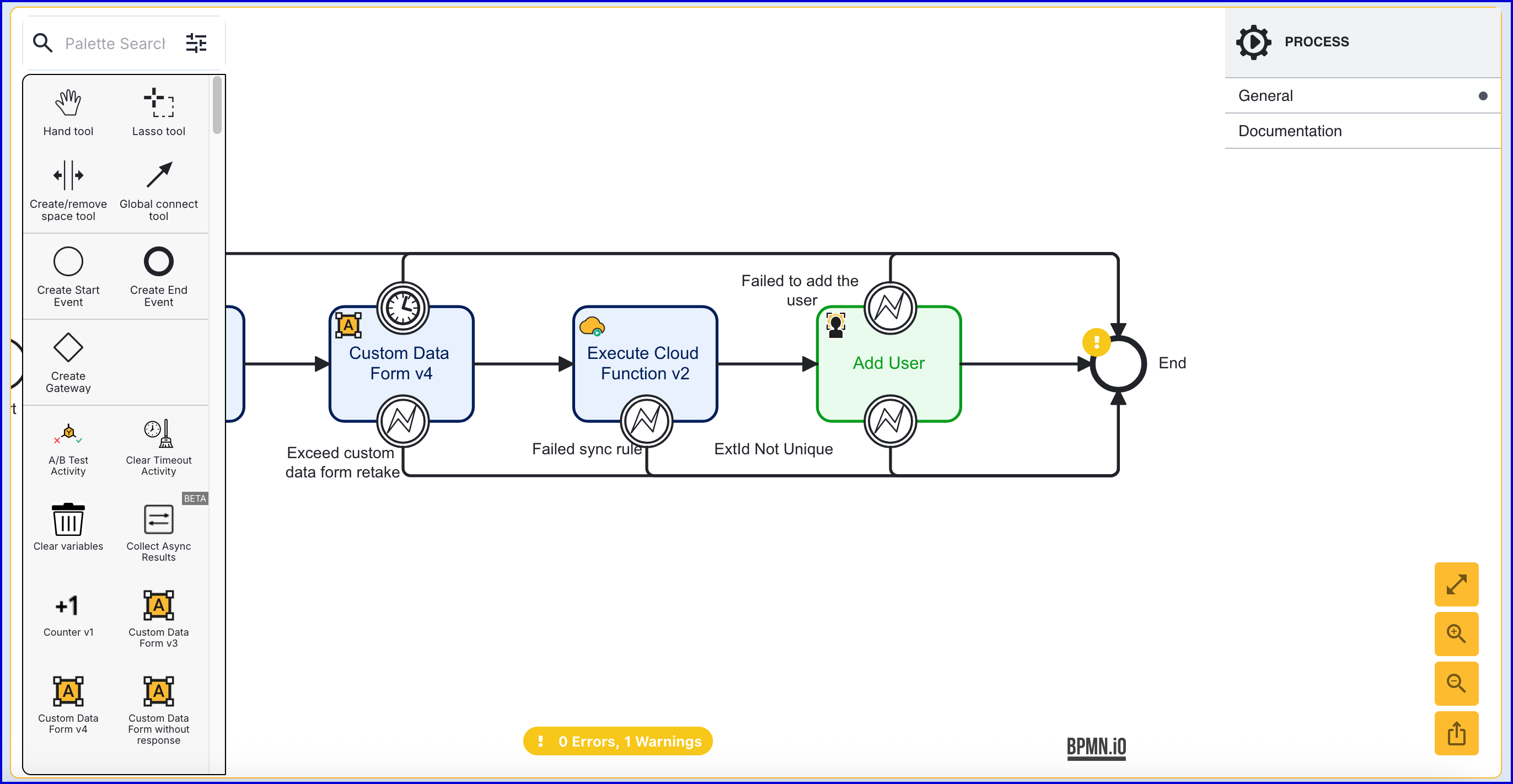Viewport: 1513px width, 784px height.
Task: Toggle fullscreen with expand arrows button
Action: 1456,585
